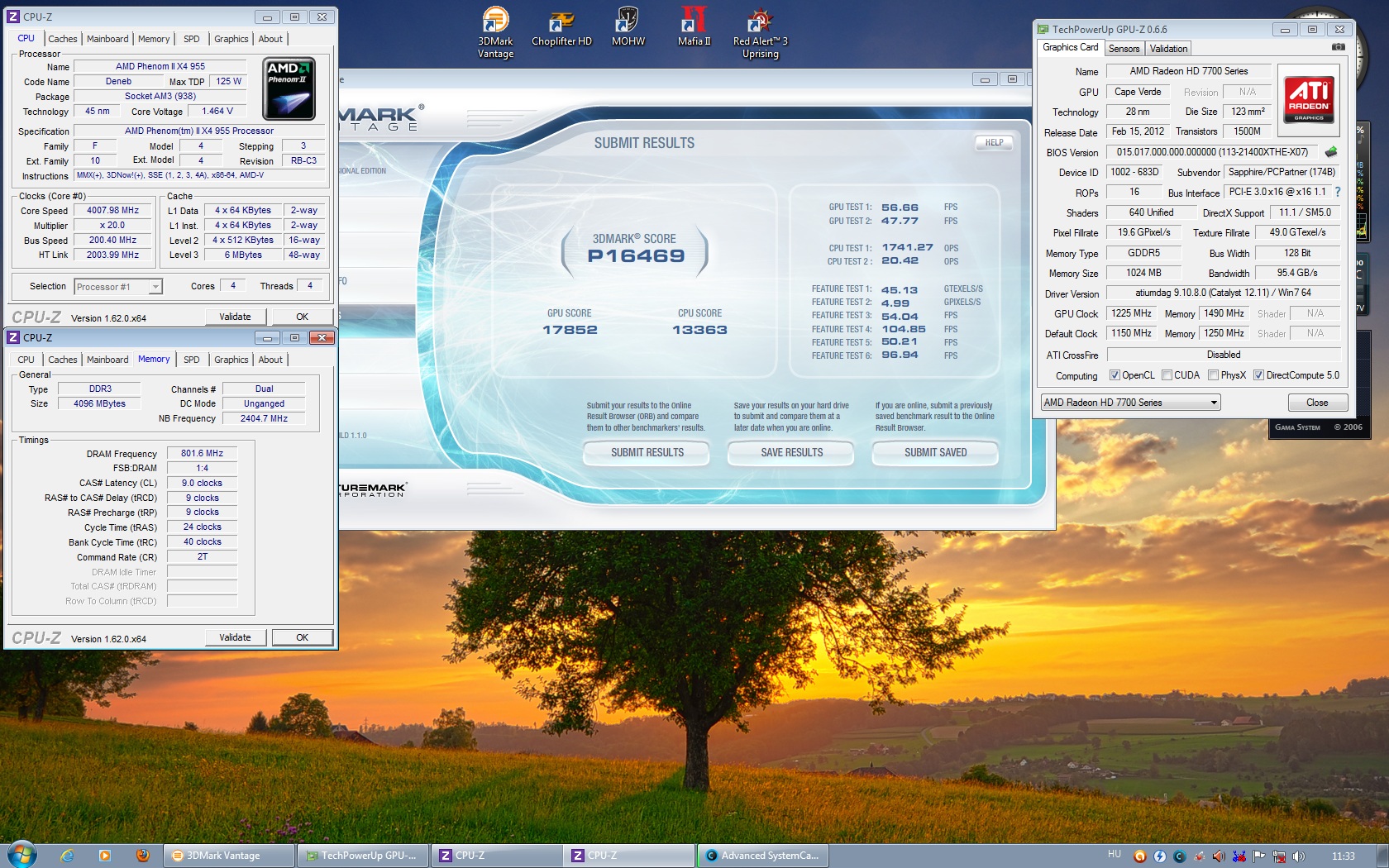Click the CPU score value 13363
The image size is (1389, 868).
point(699,330)
